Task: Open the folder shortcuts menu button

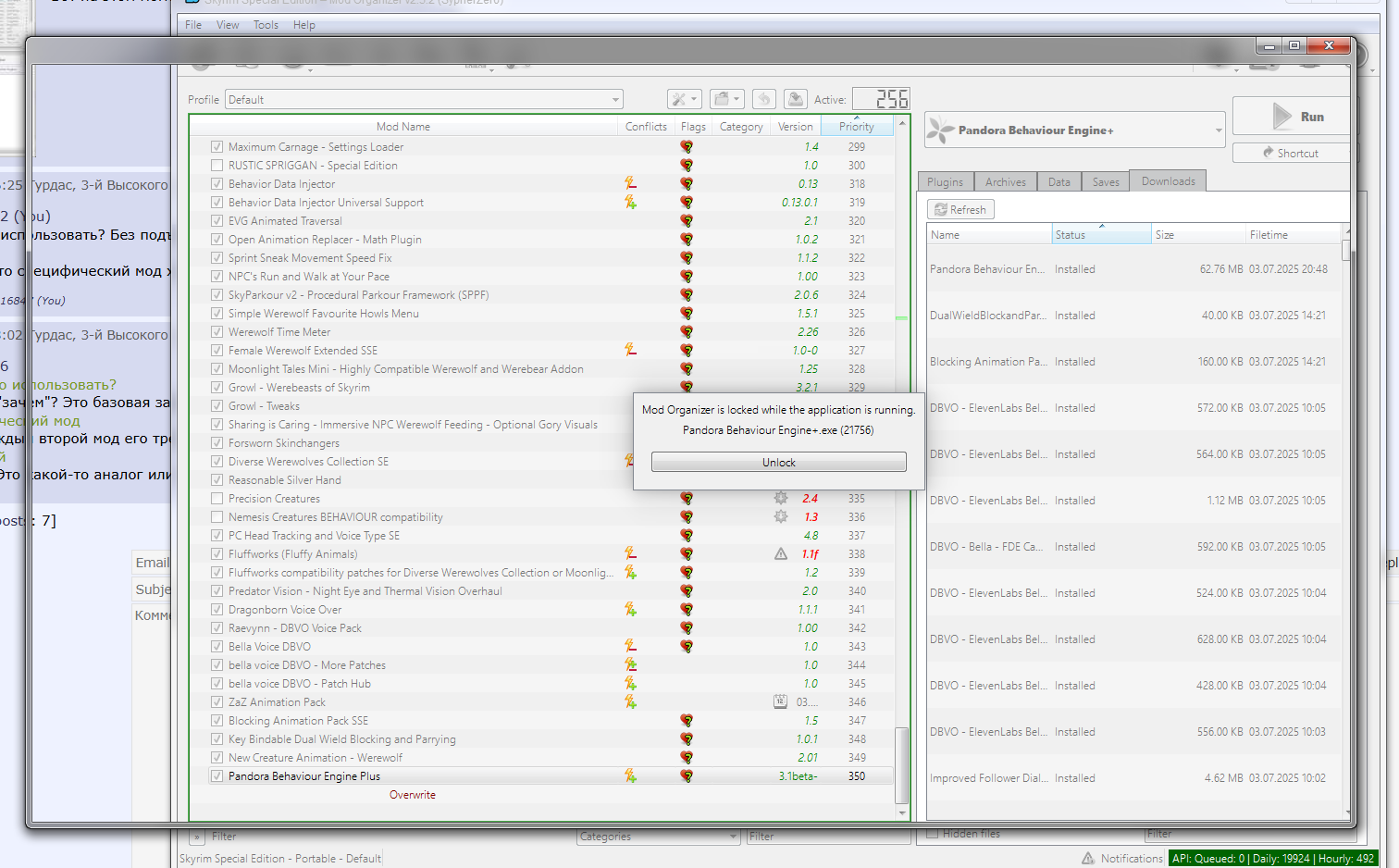Action: pyautogui.click(x=727, y=99)
